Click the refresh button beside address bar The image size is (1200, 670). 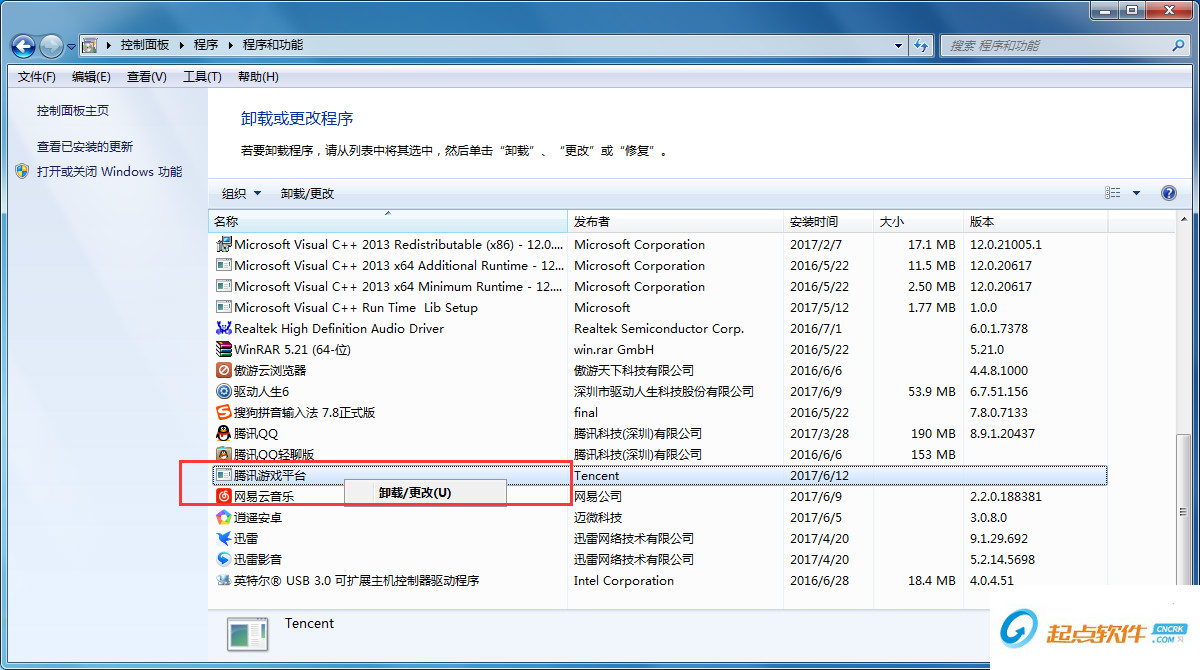point(921,46)
